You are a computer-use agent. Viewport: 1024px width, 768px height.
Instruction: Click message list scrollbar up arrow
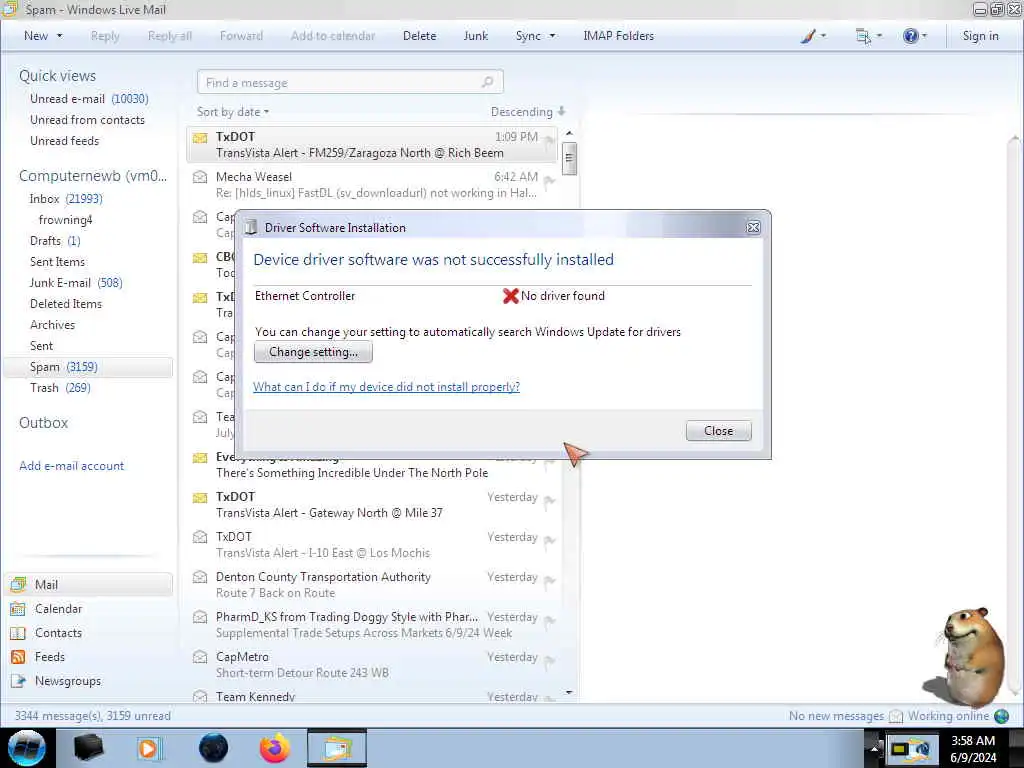click(569, 133)
